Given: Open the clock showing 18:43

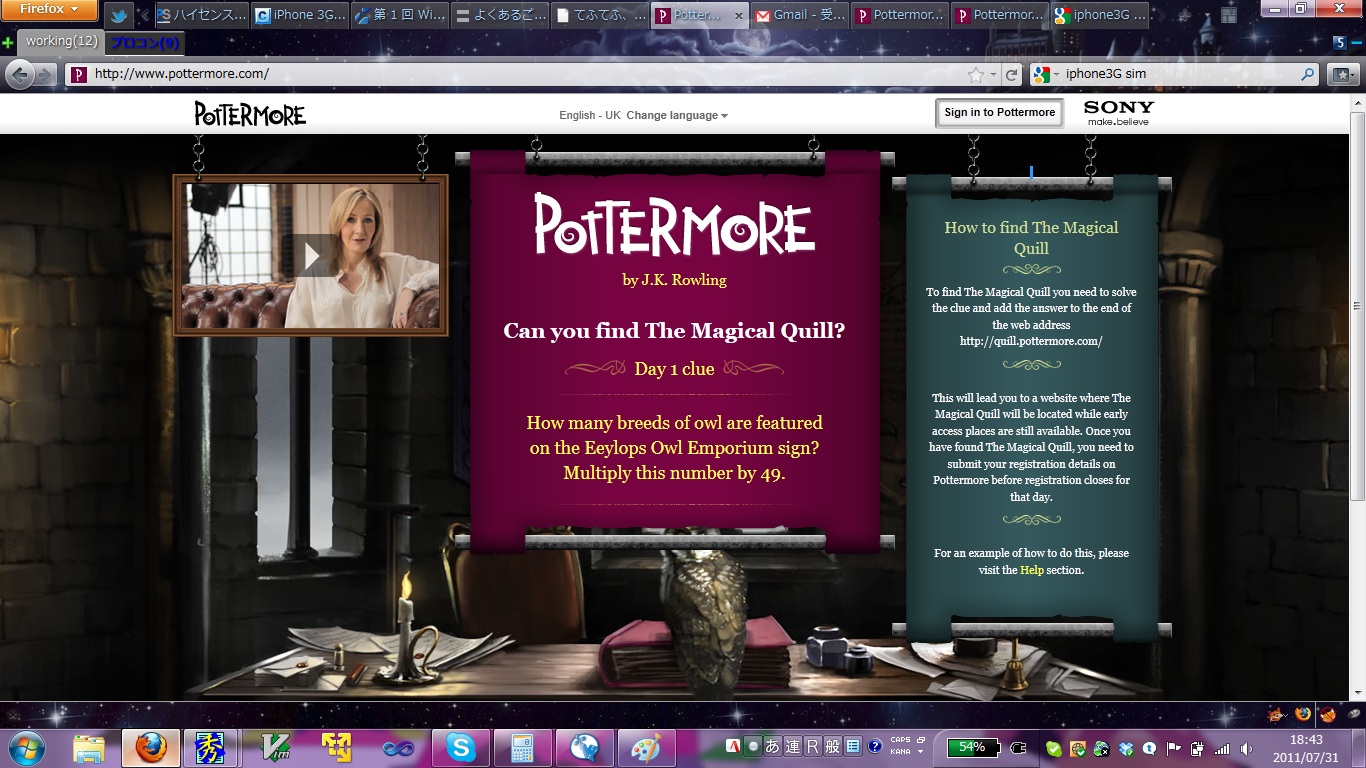Looking at the screenshot, I should coord(1307,747).
